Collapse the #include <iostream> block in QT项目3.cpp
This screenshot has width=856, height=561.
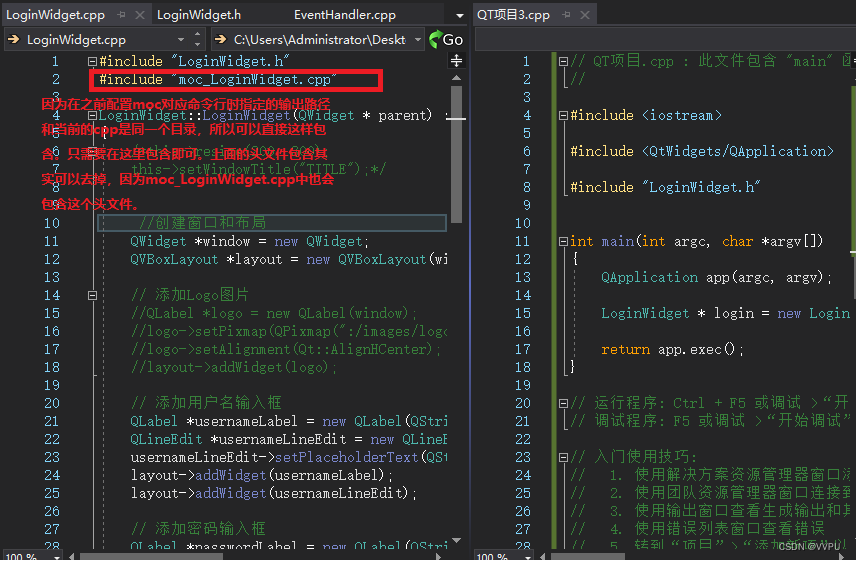click(x=563, y=116)
